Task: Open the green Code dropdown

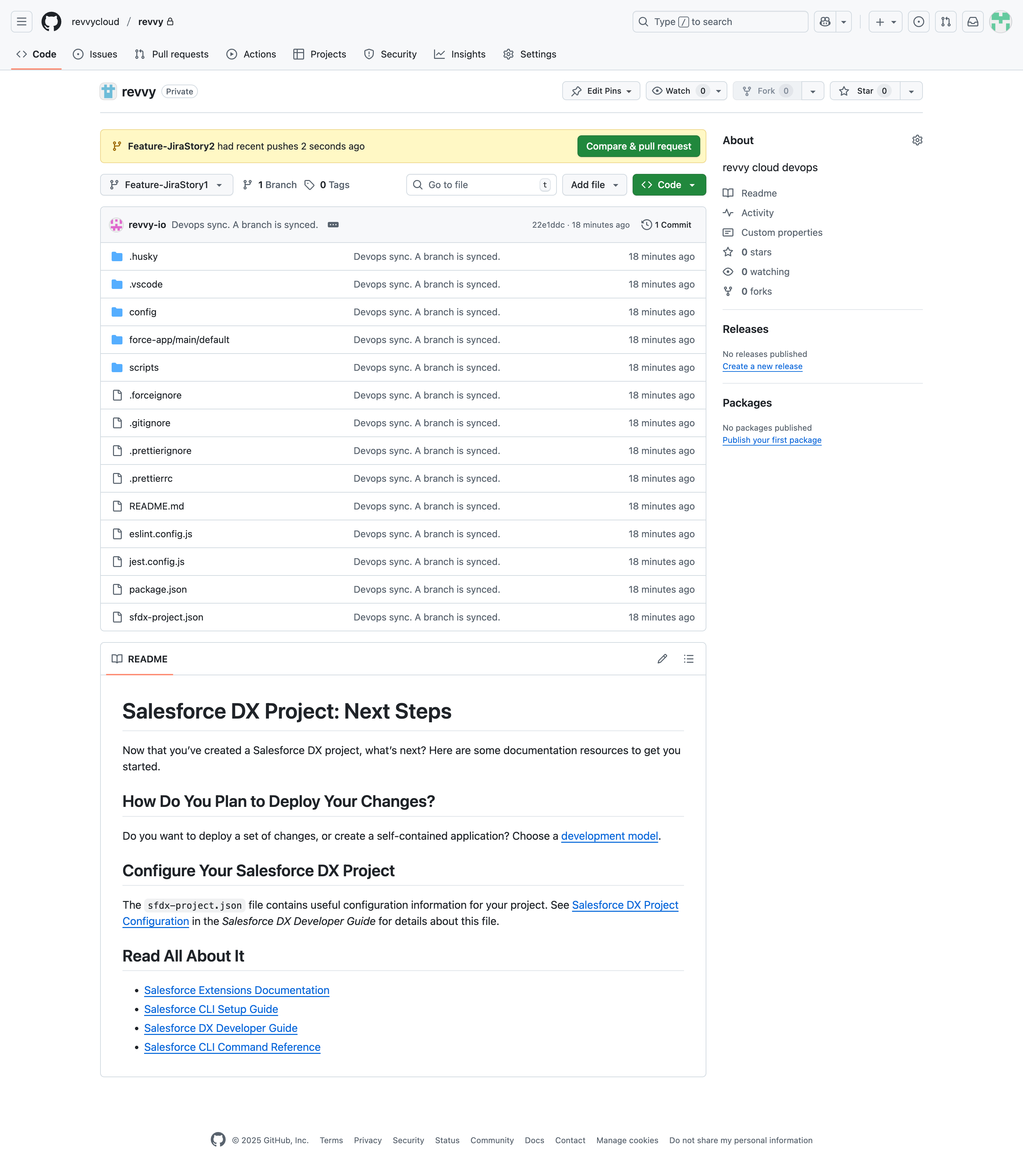Action: (669, 185)
